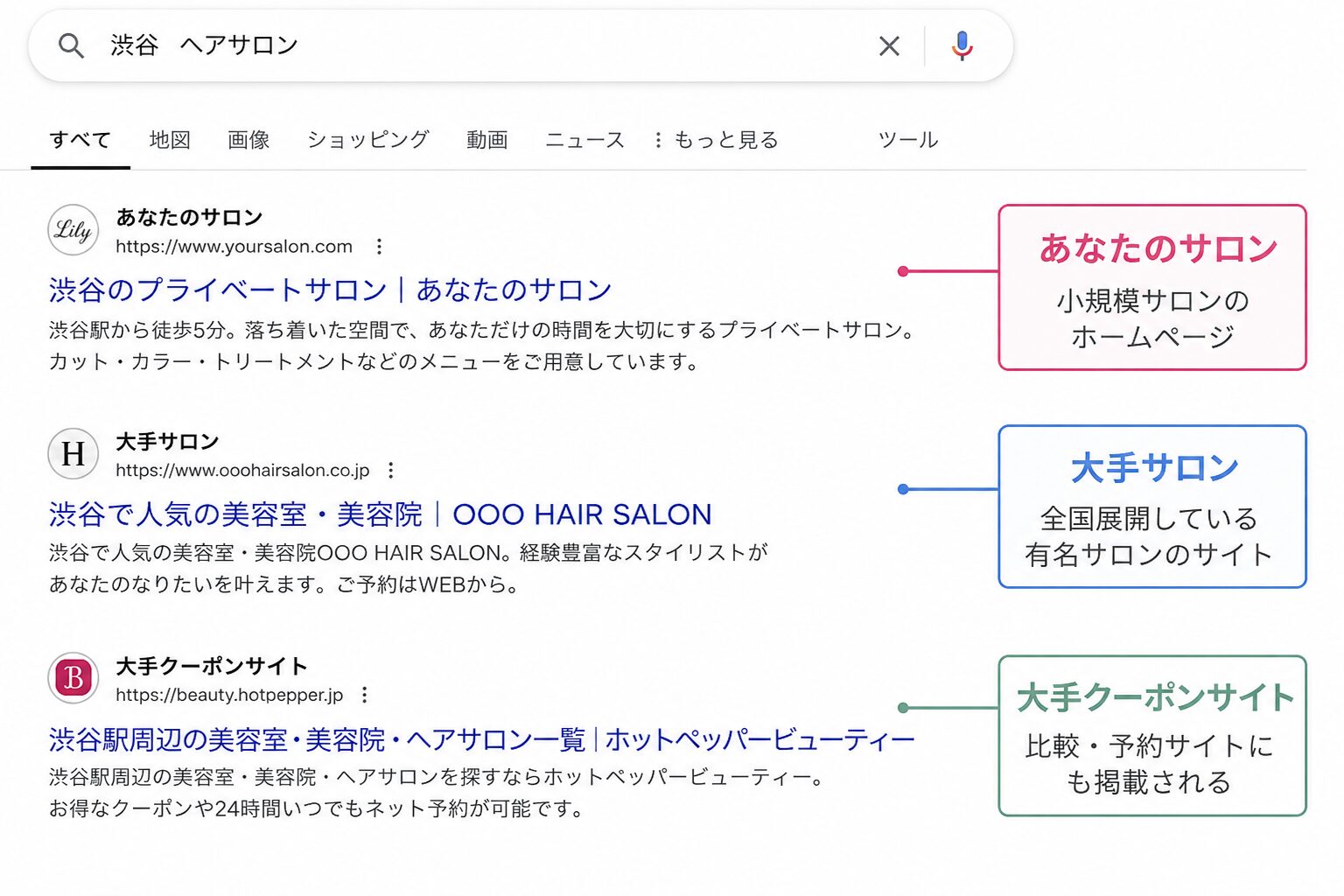Click the 大手クーポンサイト site name

pos(212,666)
